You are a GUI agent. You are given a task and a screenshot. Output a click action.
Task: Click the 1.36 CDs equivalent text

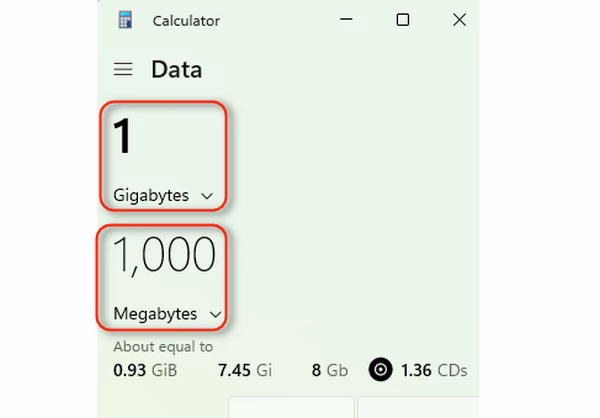[432, 370]
